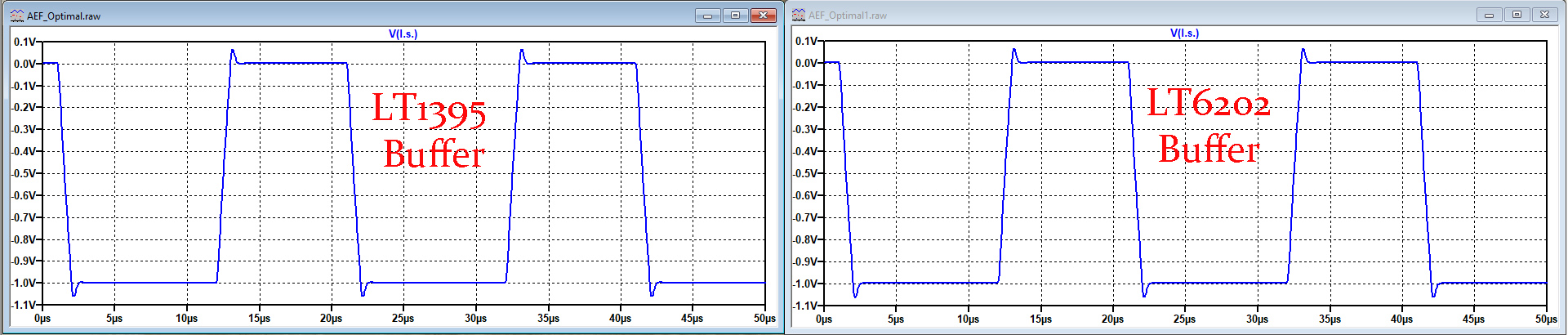Close the AEF_Optimal.raw waveform window
This screenshot has height=335, width=1568.
[x=764, y=16]
